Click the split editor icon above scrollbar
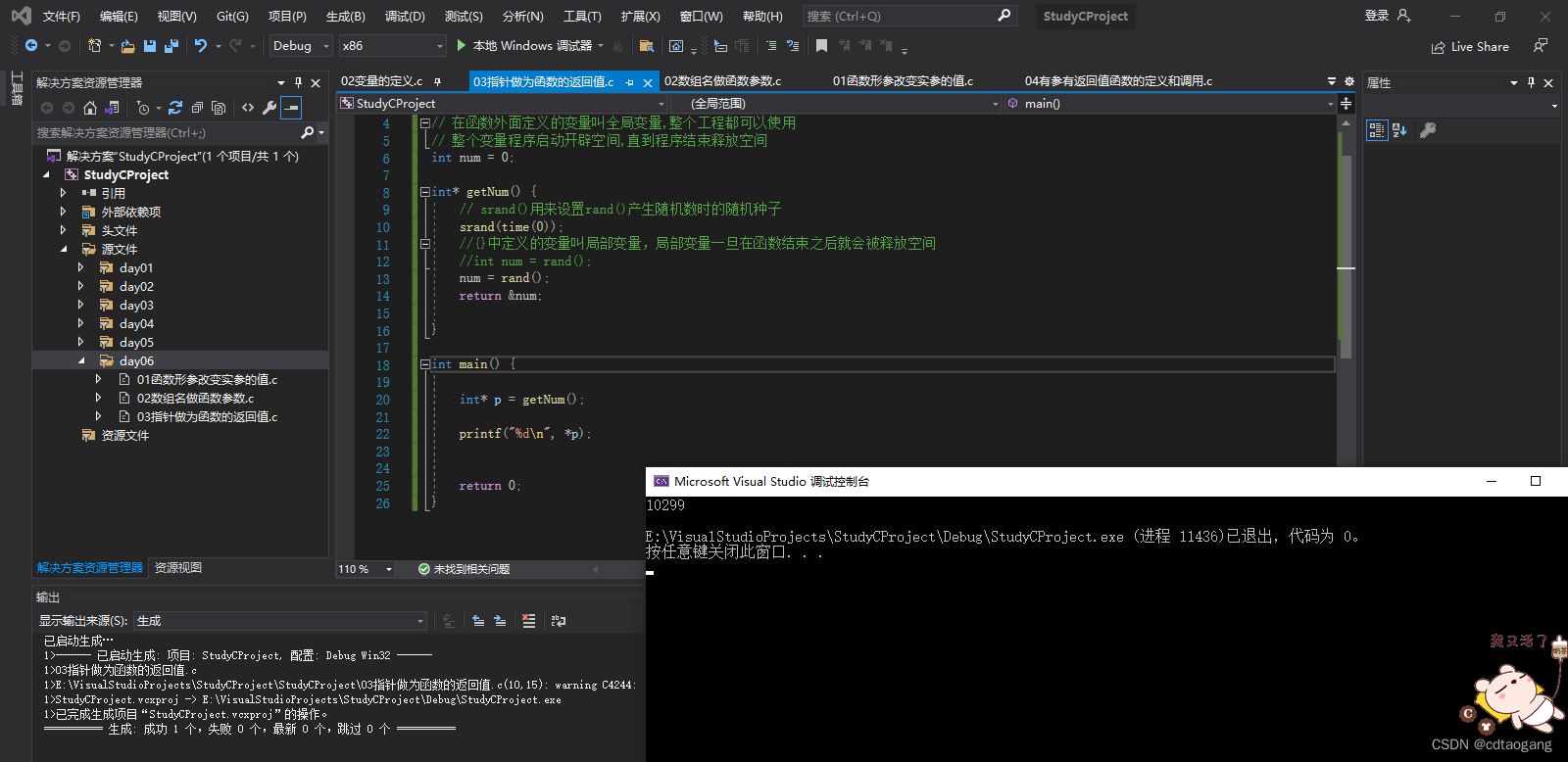 pyautogui.click(x=1347, y=104)
